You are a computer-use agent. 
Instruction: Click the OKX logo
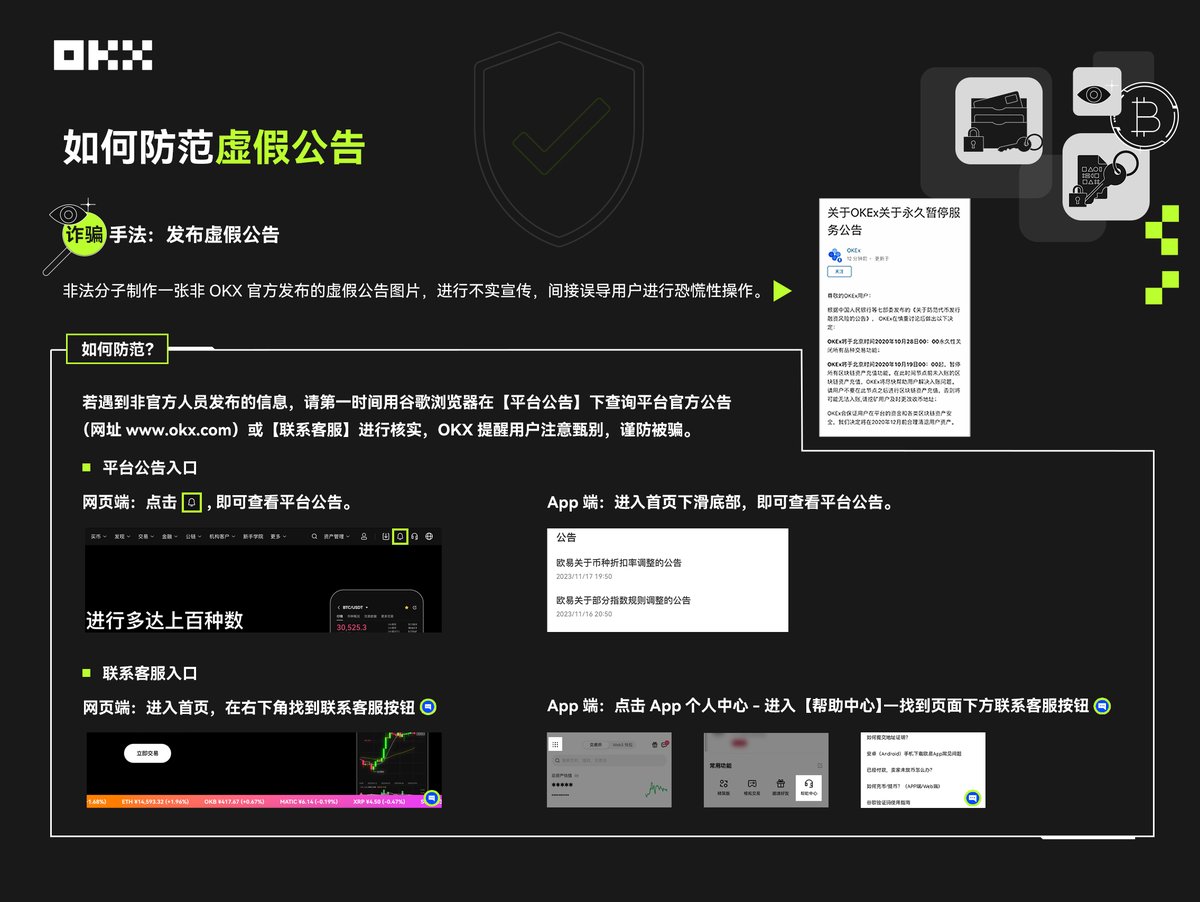pos(103,55)
